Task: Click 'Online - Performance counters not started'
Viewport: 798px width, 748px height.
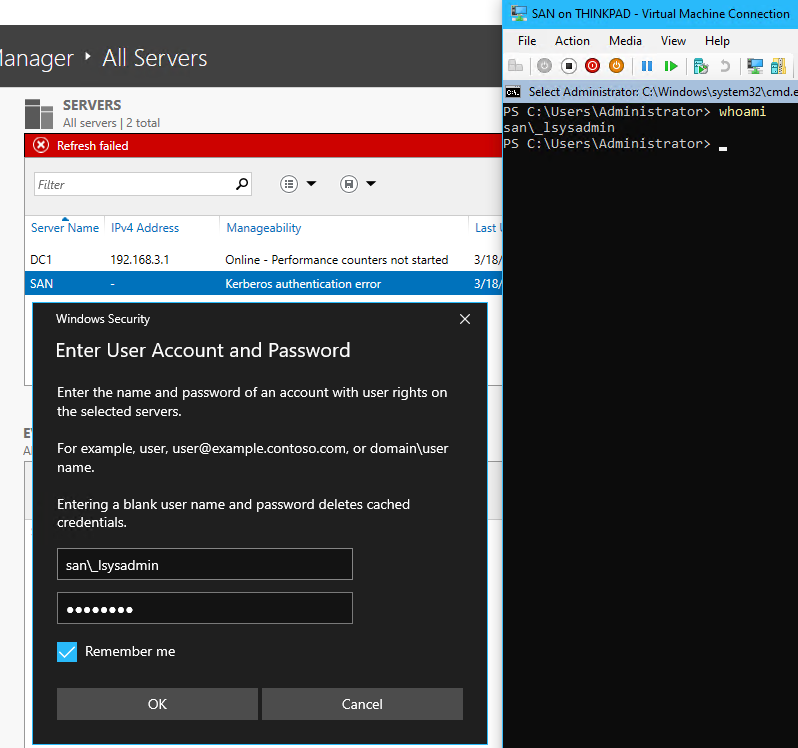Action: 336,260
